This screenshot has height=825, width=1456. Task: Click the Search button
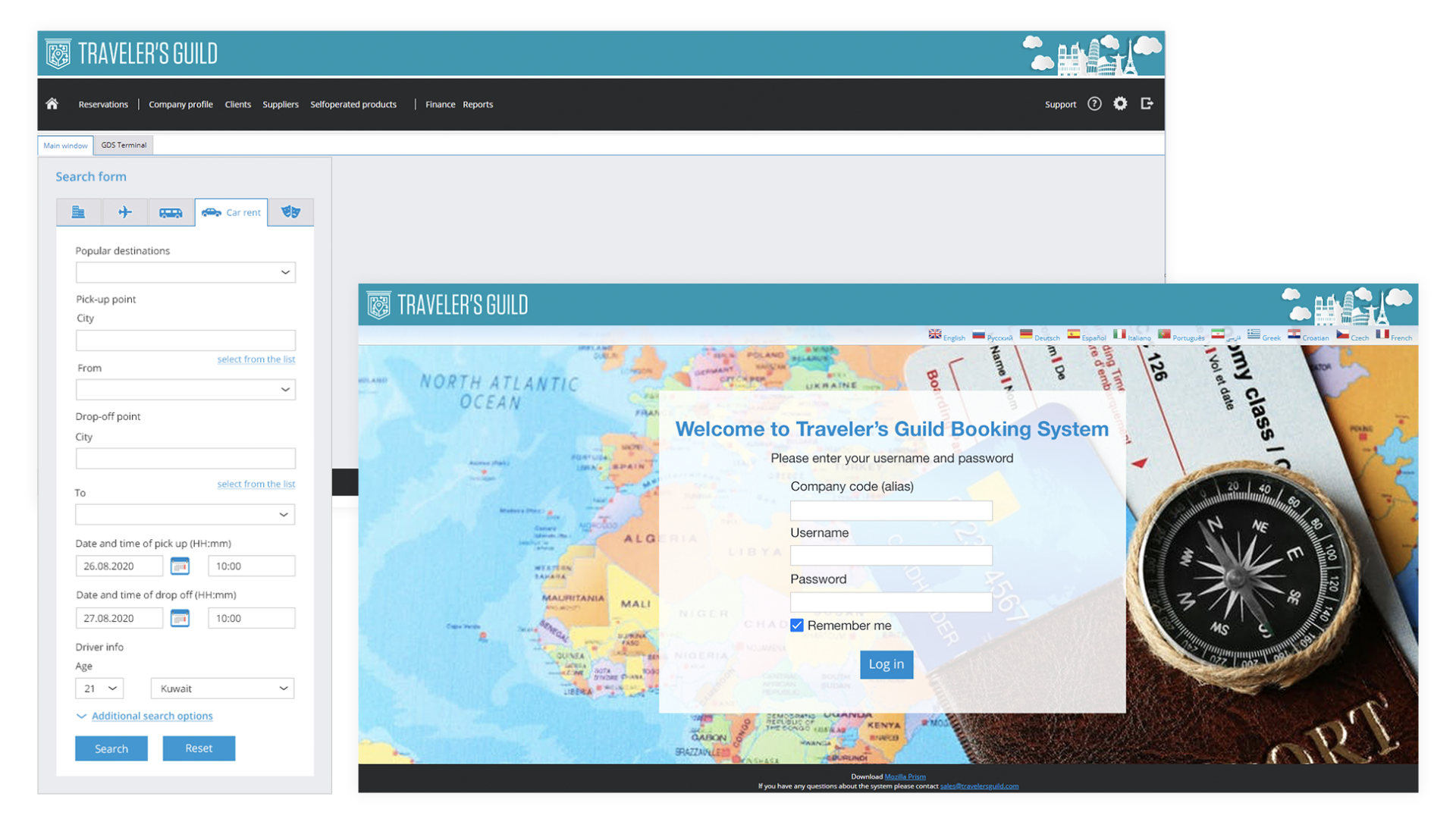pyautogui.click(x=111, y=748)
